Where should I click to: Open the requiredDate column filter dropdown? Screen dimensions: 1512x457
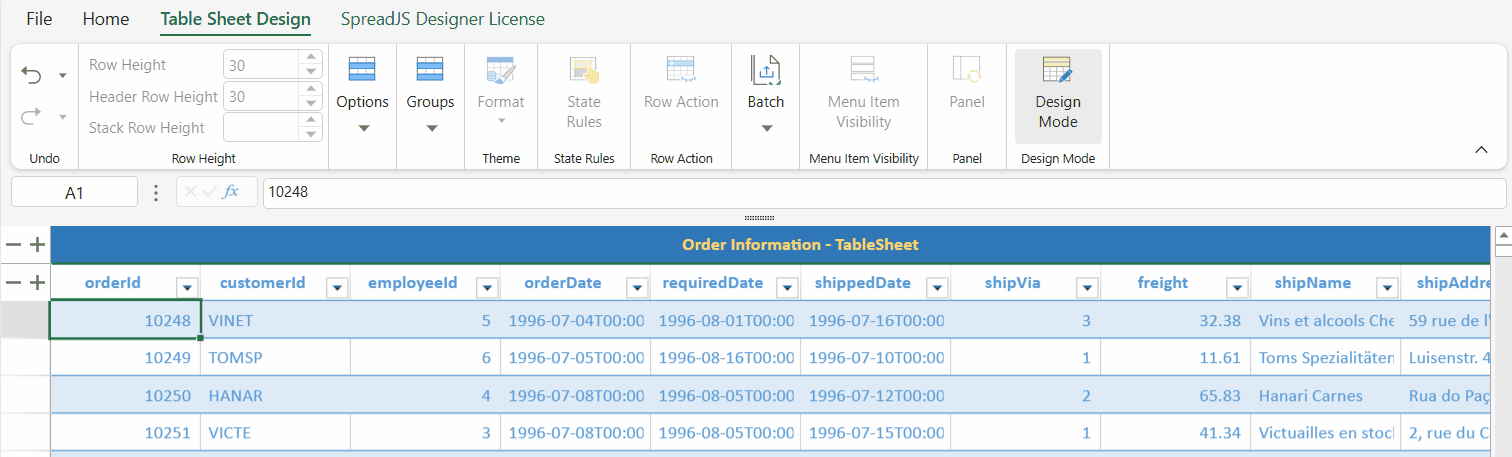tap(787, 288)
